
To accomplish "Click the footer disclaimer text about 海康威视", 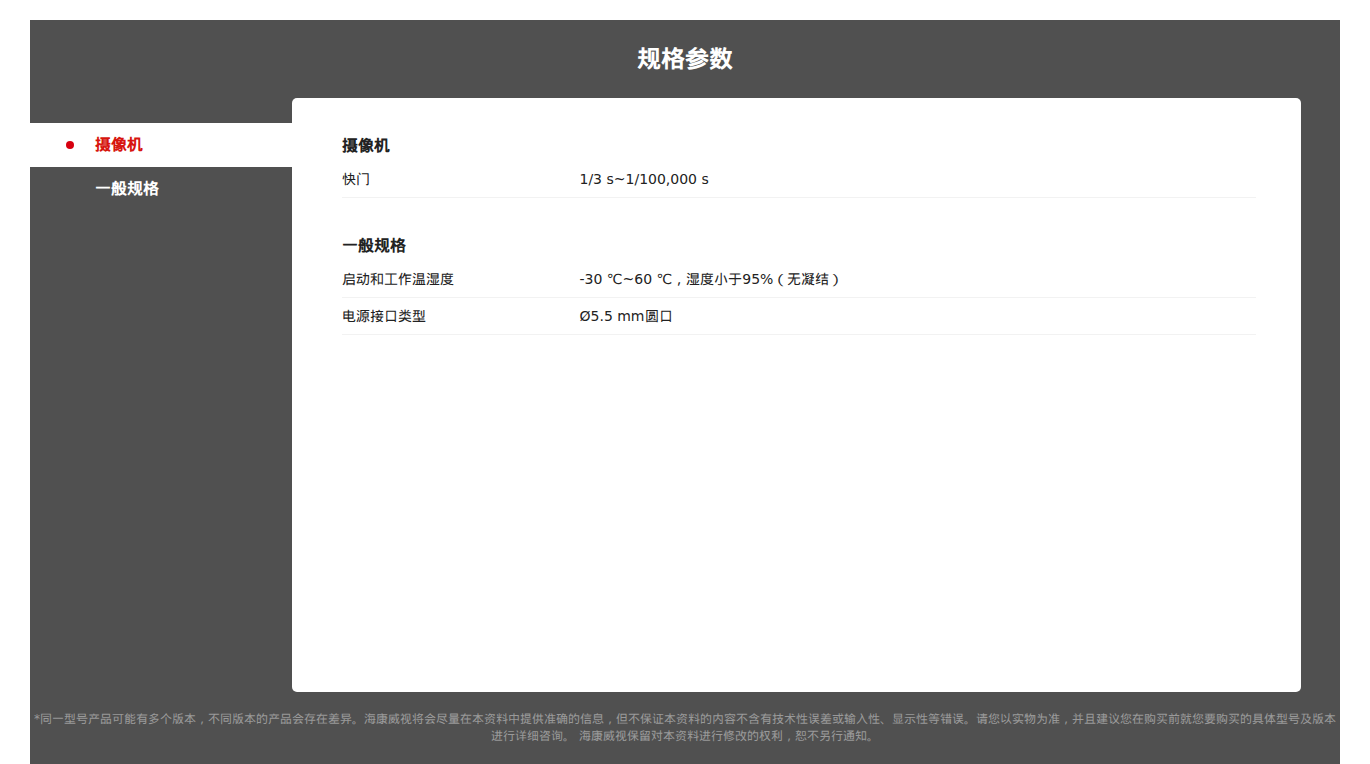I will (x=685, y=727).
